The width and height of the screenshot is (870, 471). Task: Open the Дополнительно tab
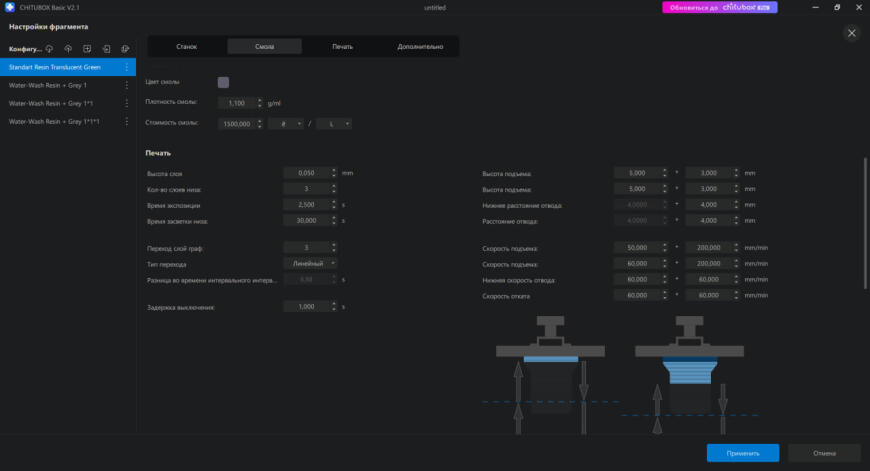420,47
